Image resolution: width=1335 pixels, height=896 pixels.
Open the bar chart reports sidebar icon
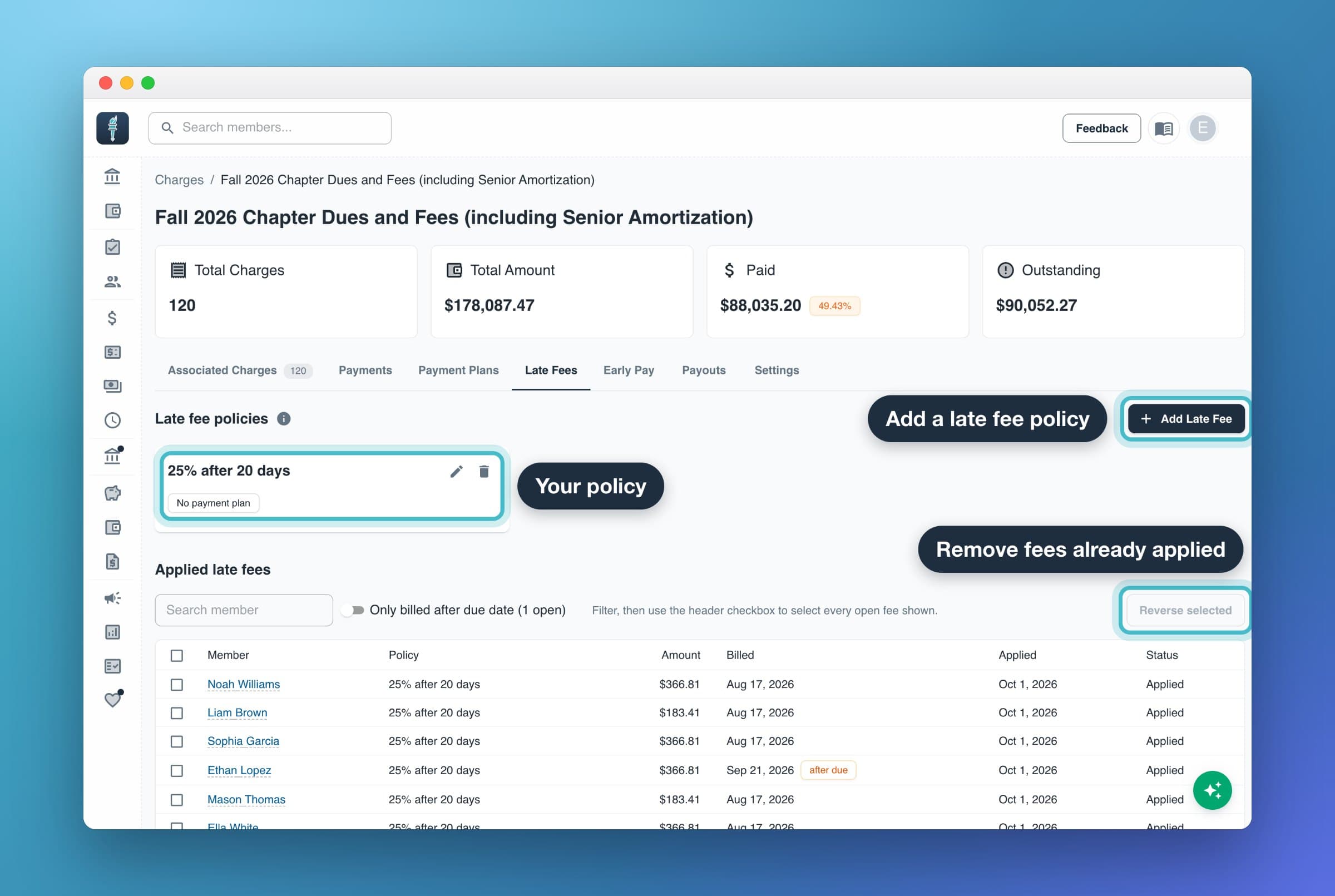112,632
